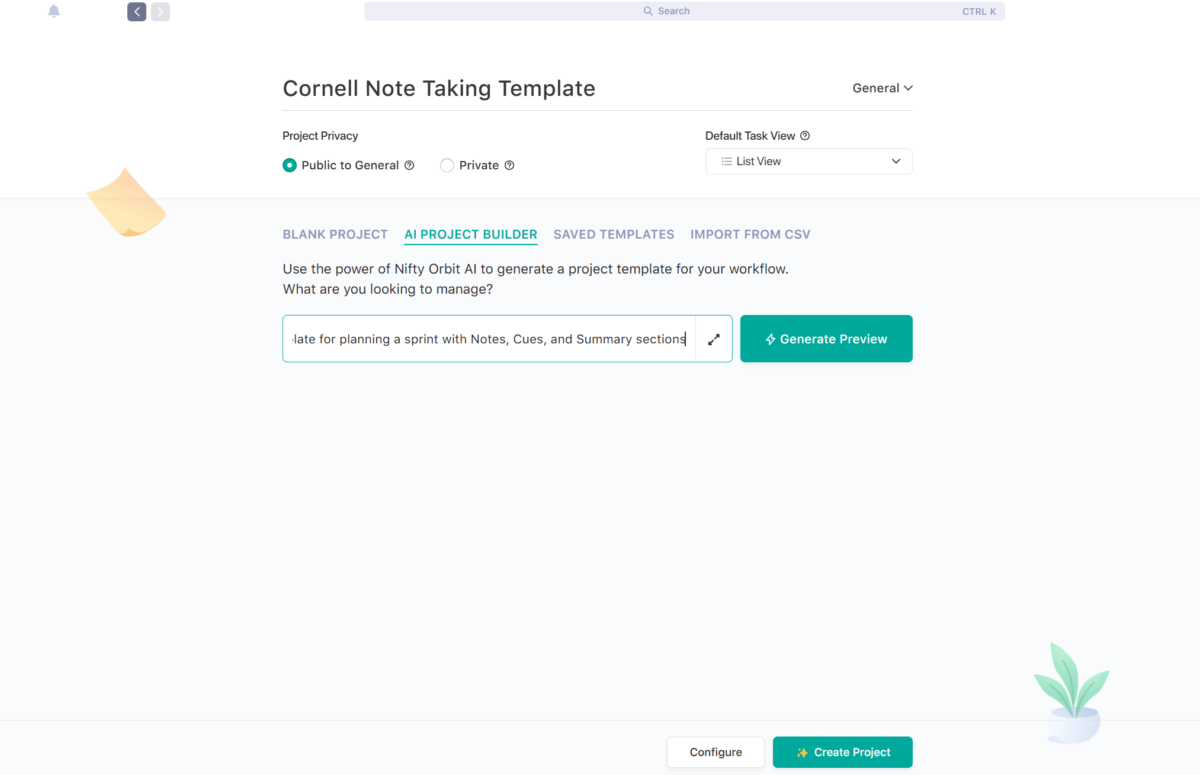
Task: Expand the AI prompt input field
Action: coord(714,339)
